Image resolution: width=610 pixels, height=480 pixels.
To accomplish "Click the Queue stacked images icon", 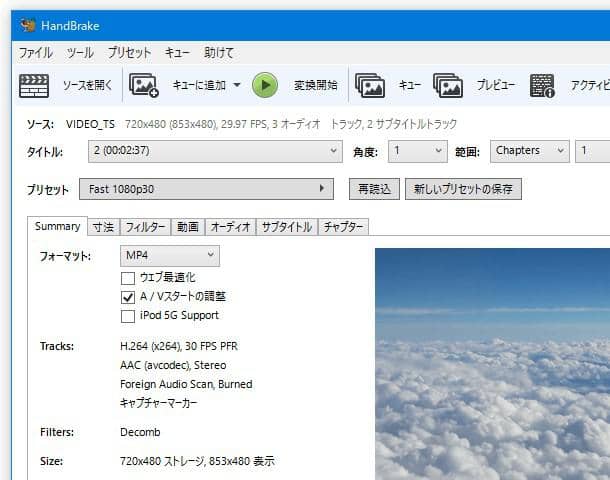I will [x=370, y=85].
